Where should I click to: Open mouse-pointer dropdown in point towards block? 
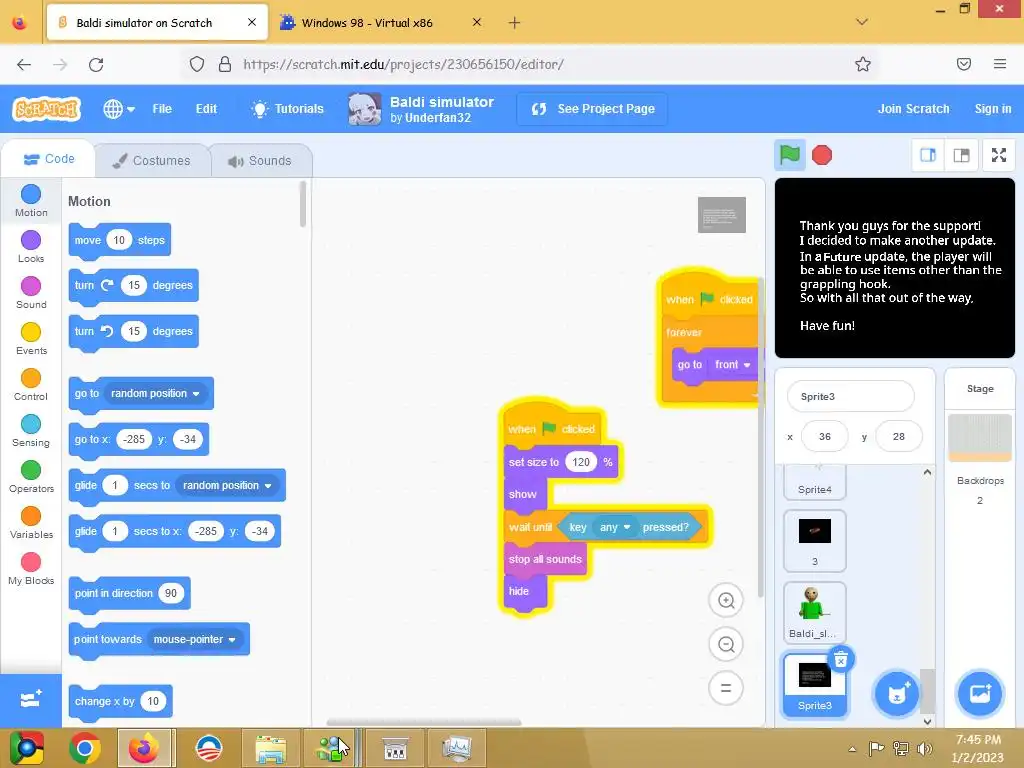pyautogui.click(x=195, y=639)
